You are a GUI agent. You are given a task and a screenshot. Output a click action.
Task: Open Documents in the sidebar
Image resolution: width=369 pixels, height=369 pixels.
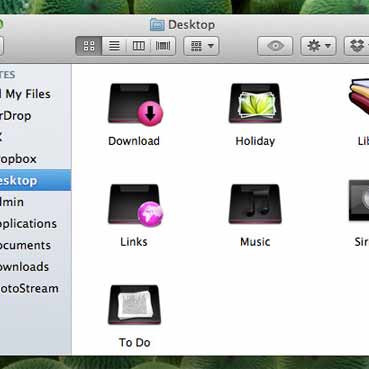pos(35,245)
